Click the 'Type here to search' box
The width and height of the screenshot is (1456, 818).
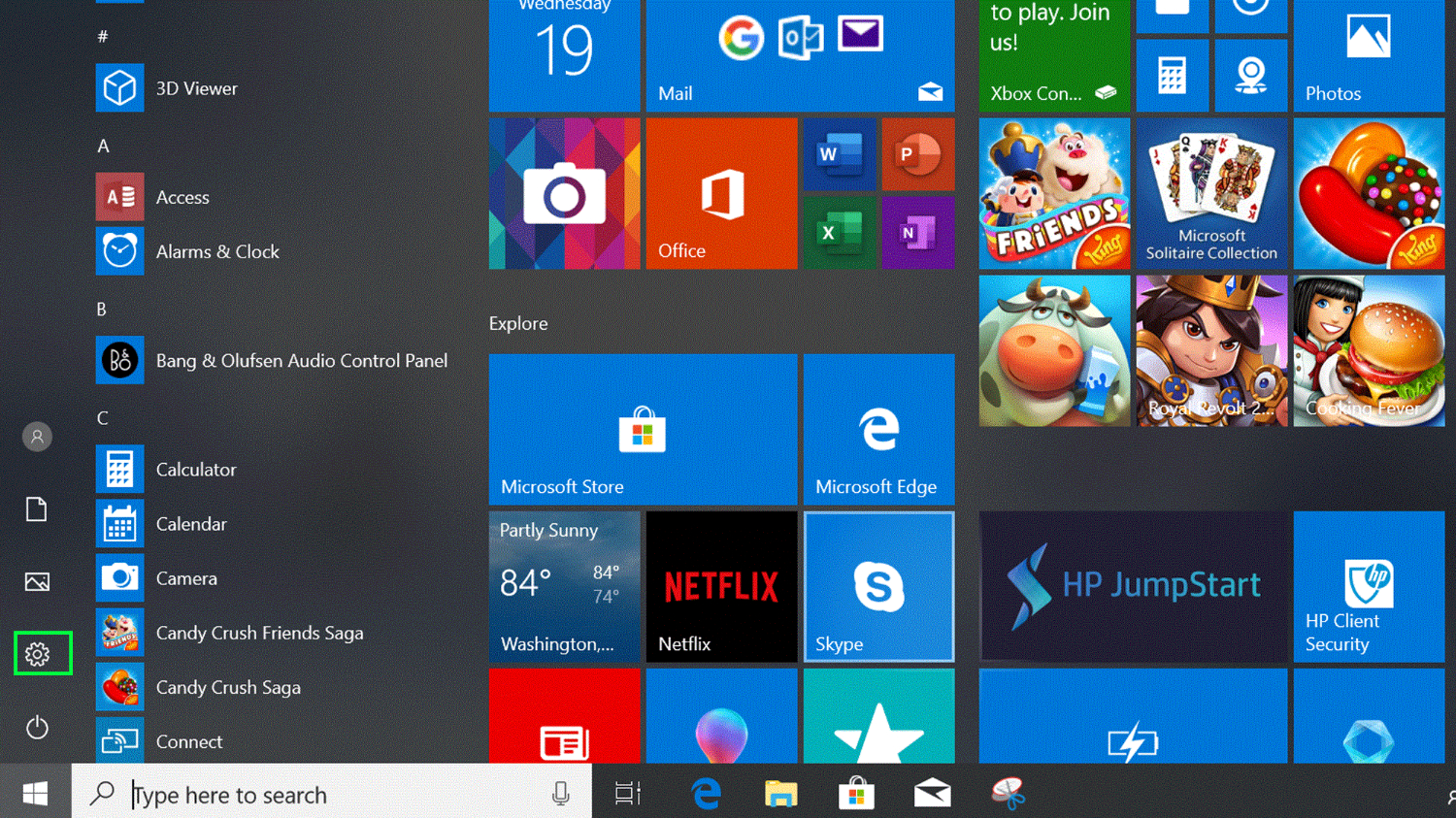click(x=331, y=793)
